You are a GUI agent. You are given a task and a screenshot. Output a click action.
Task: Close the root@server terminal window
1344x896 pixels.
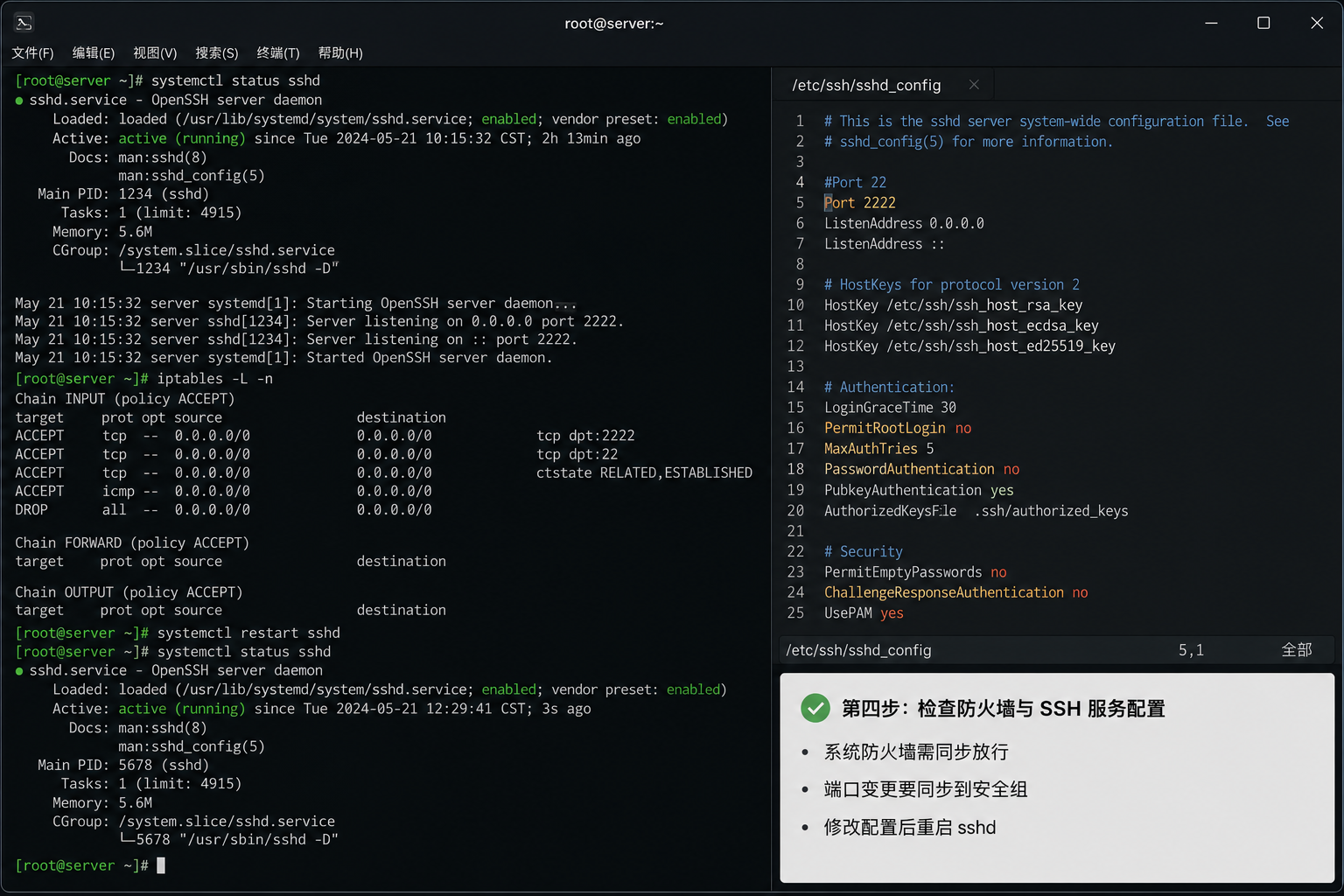tap(1317, 23)
